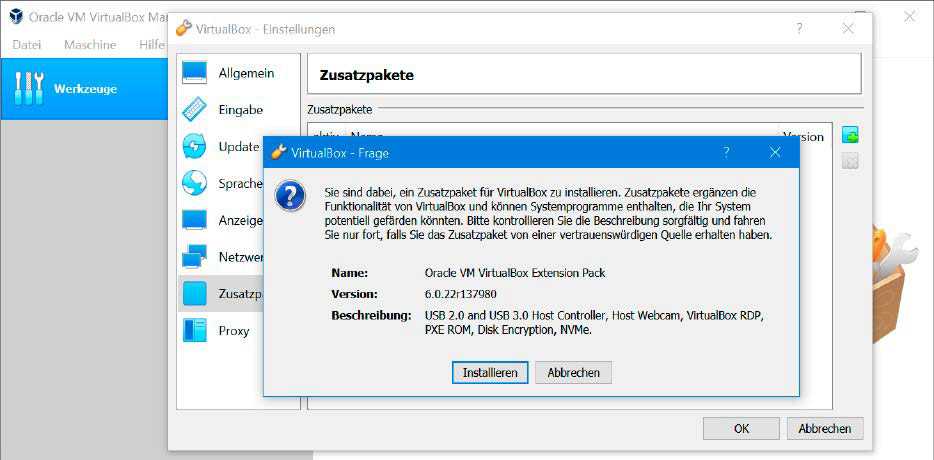Click the Proxy category icon
Image resolution: width=934 pixels, height=460 pixels.
(x=195, y=331)
